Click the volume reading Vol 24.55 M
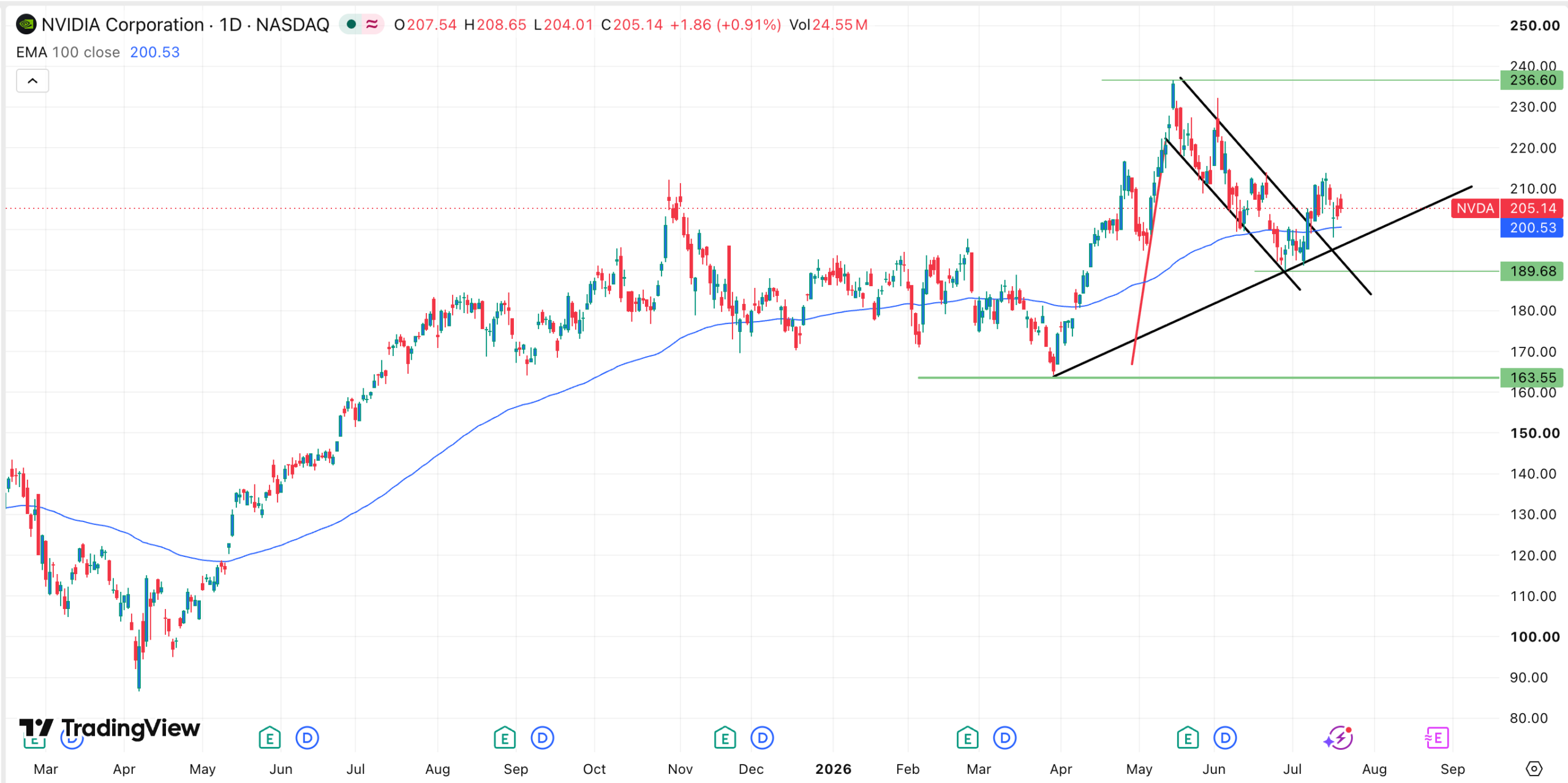Image resolution: width=1568 pixels, height=783 pixels. coord(828,25)
